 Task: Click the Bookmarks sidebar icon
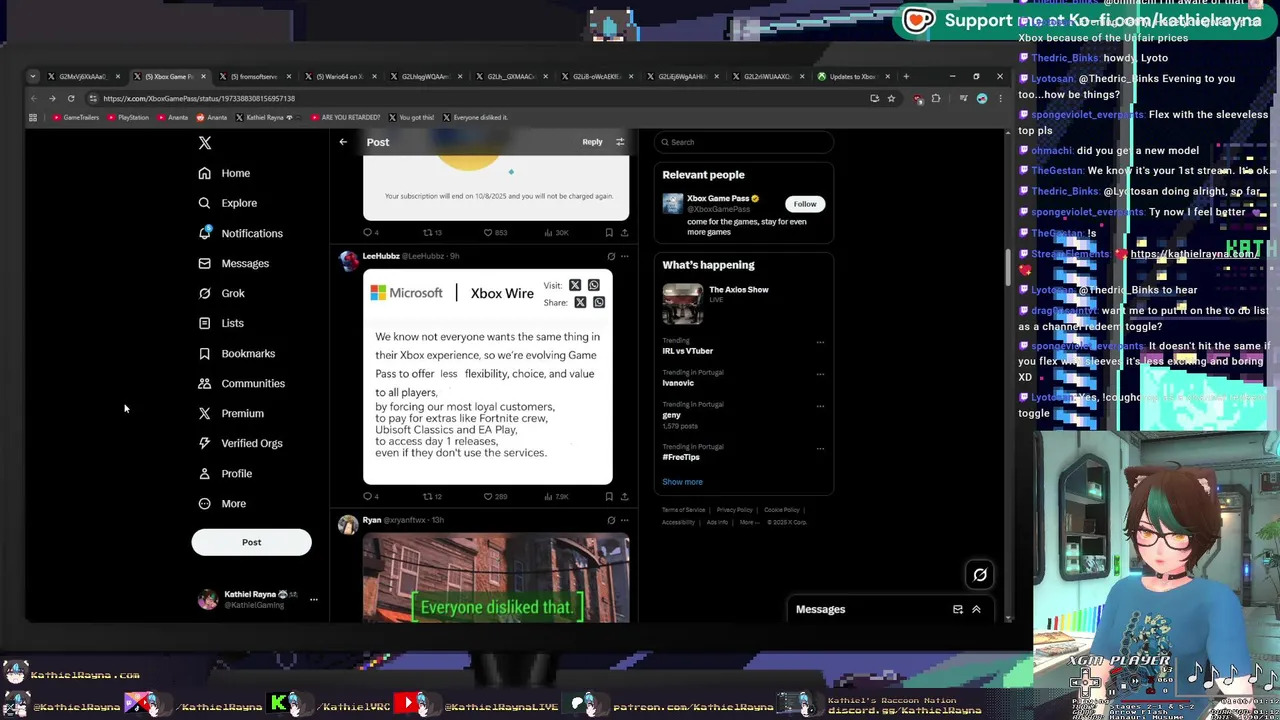click(x=204, y=353)
